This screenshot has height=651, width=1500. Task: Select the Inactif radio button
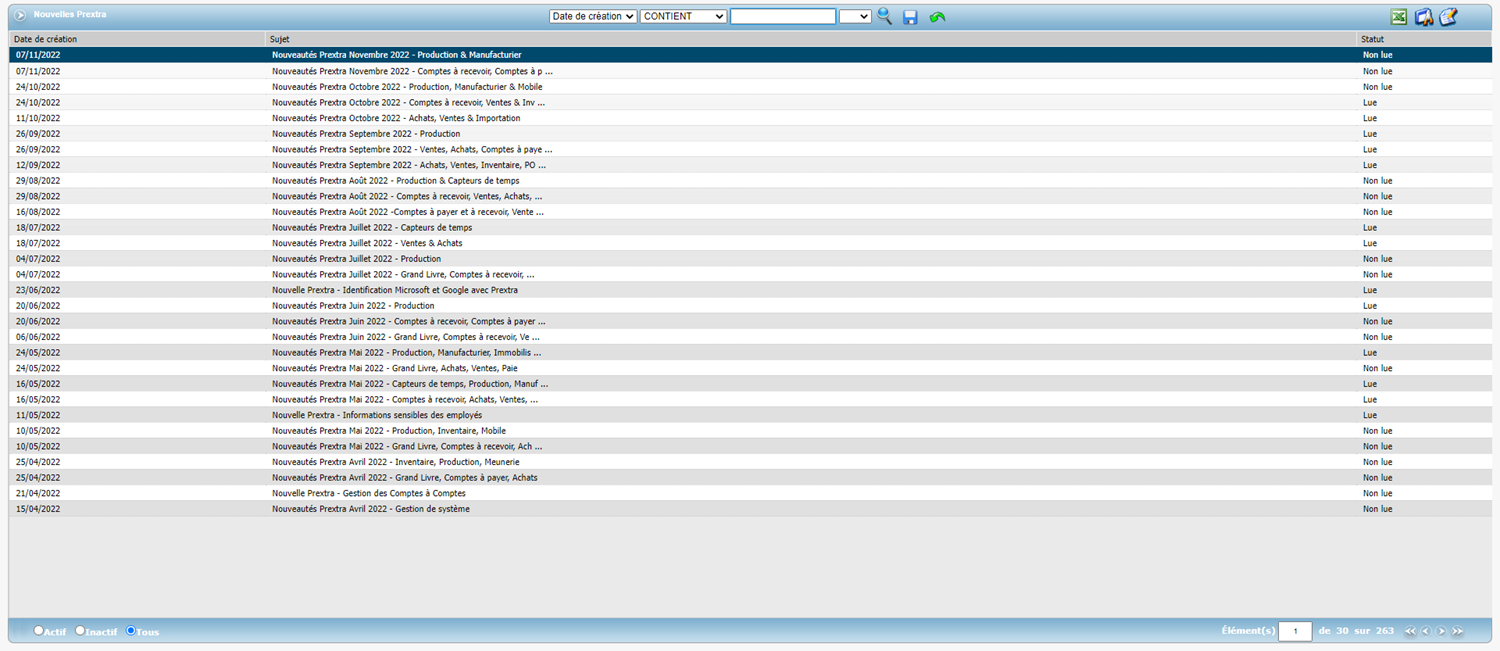click(x=80, y=630)
